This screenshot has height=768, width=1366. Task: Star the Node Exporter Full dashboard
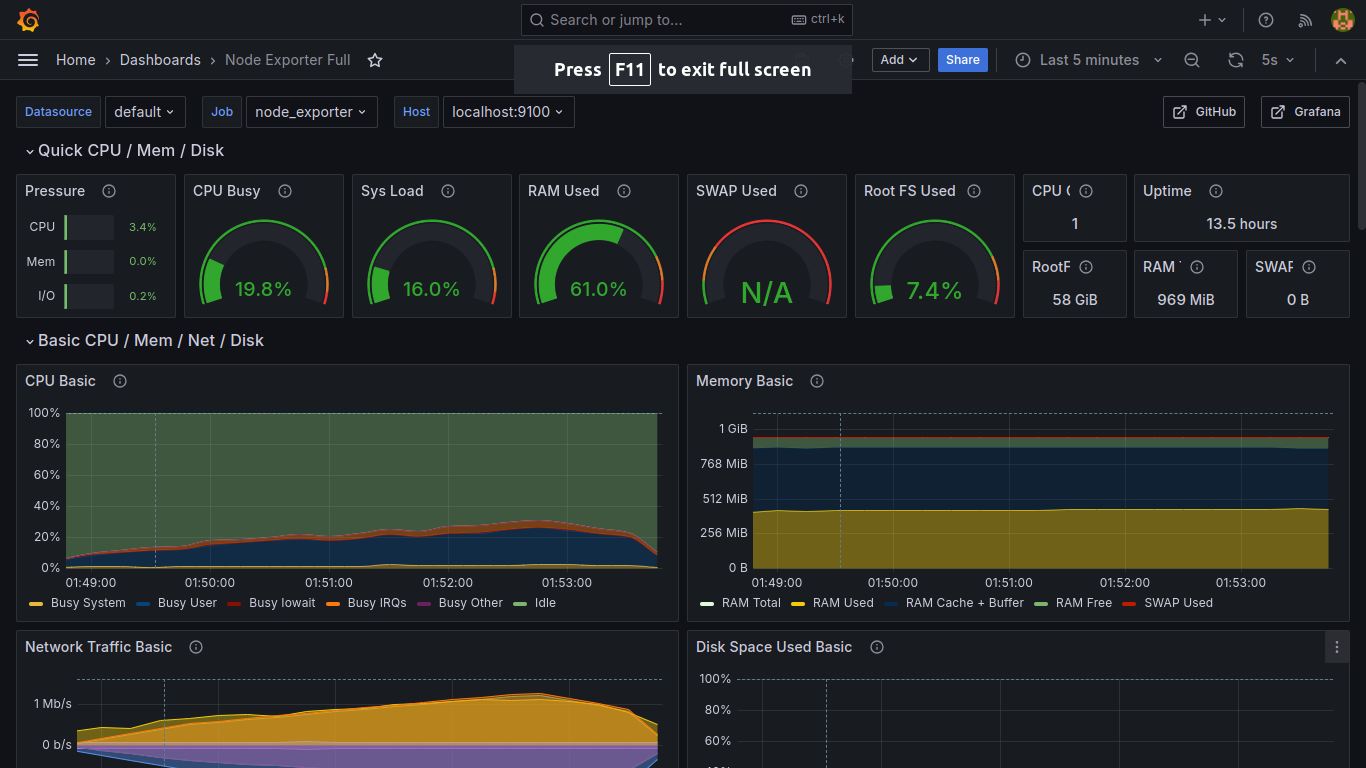375,60
